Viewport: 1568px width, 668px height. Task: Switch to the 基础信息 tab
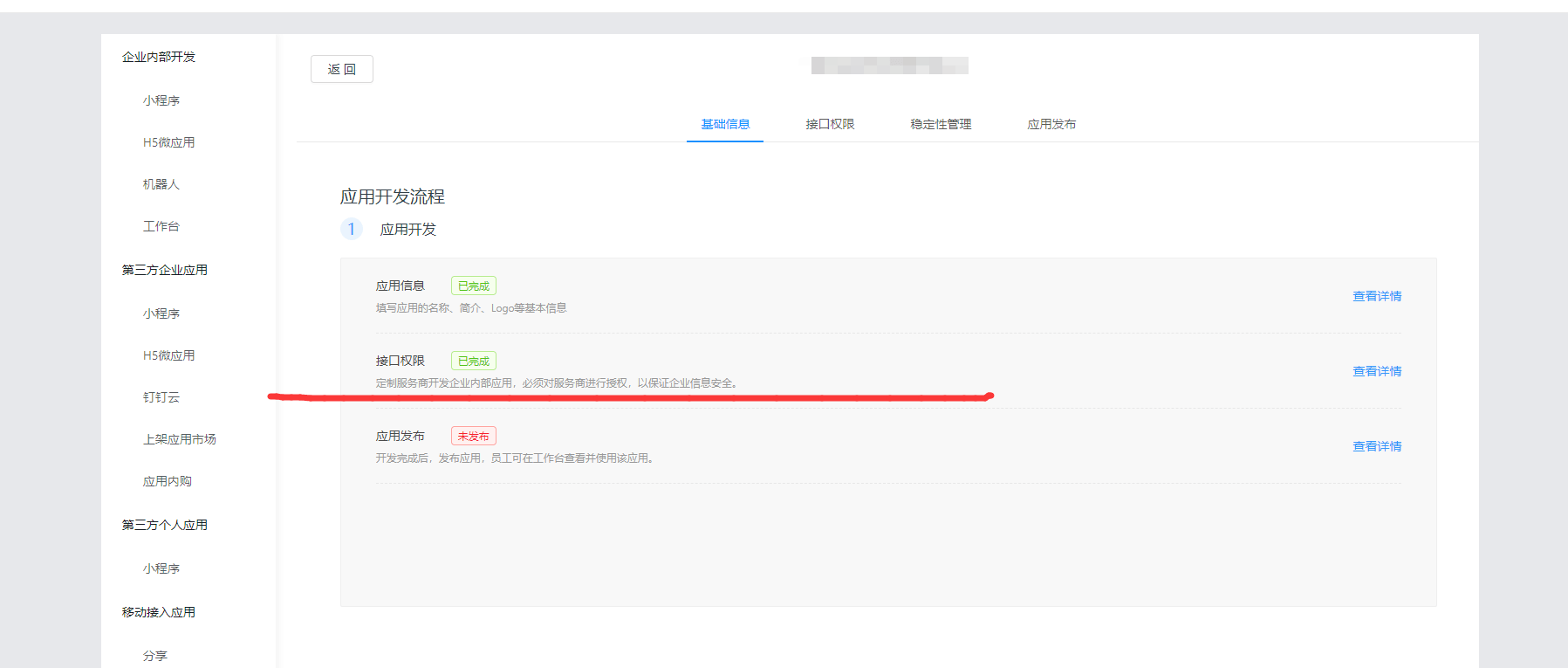coord(725,124)
